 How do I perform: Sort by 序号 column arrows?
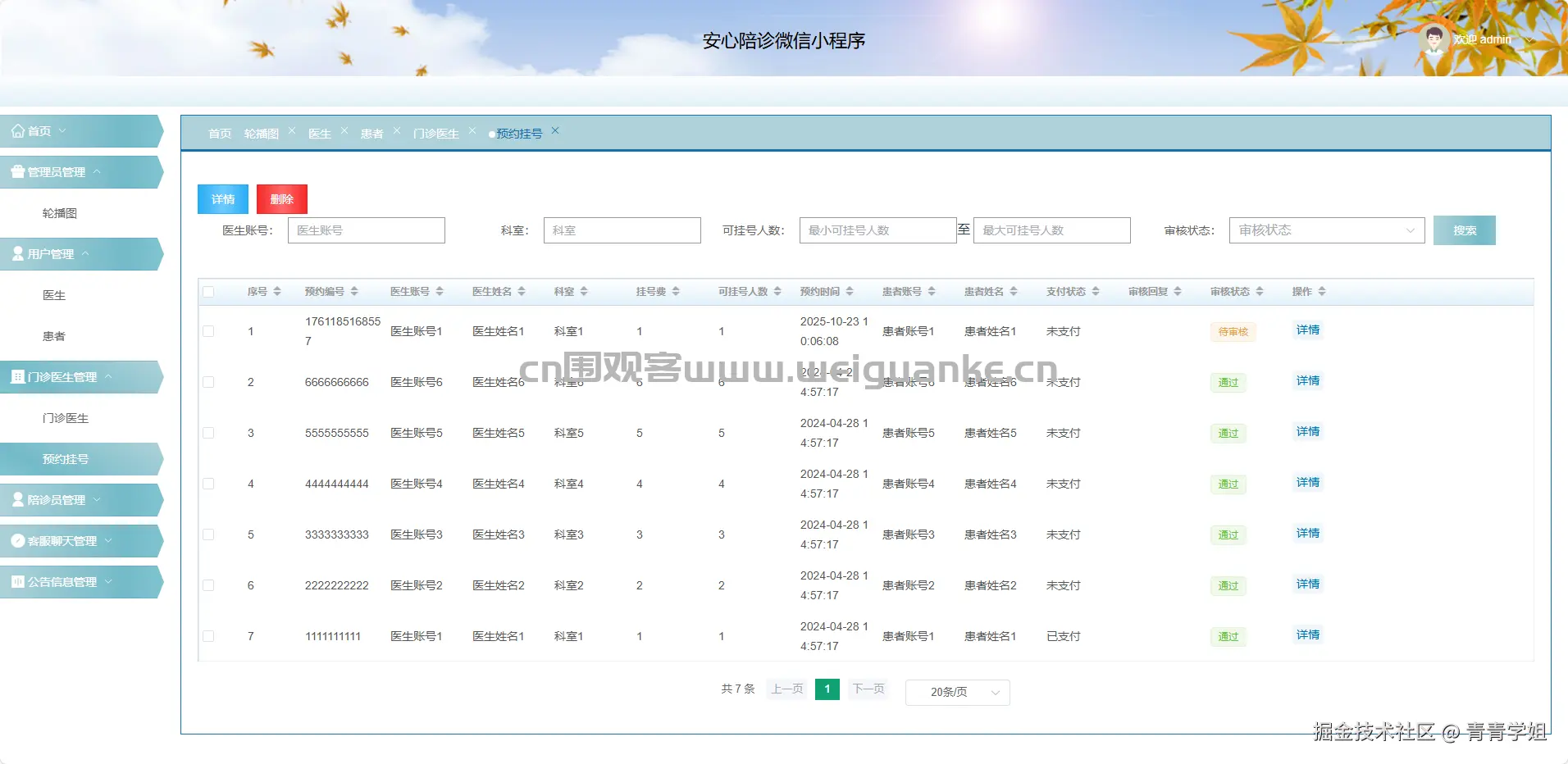277,292
